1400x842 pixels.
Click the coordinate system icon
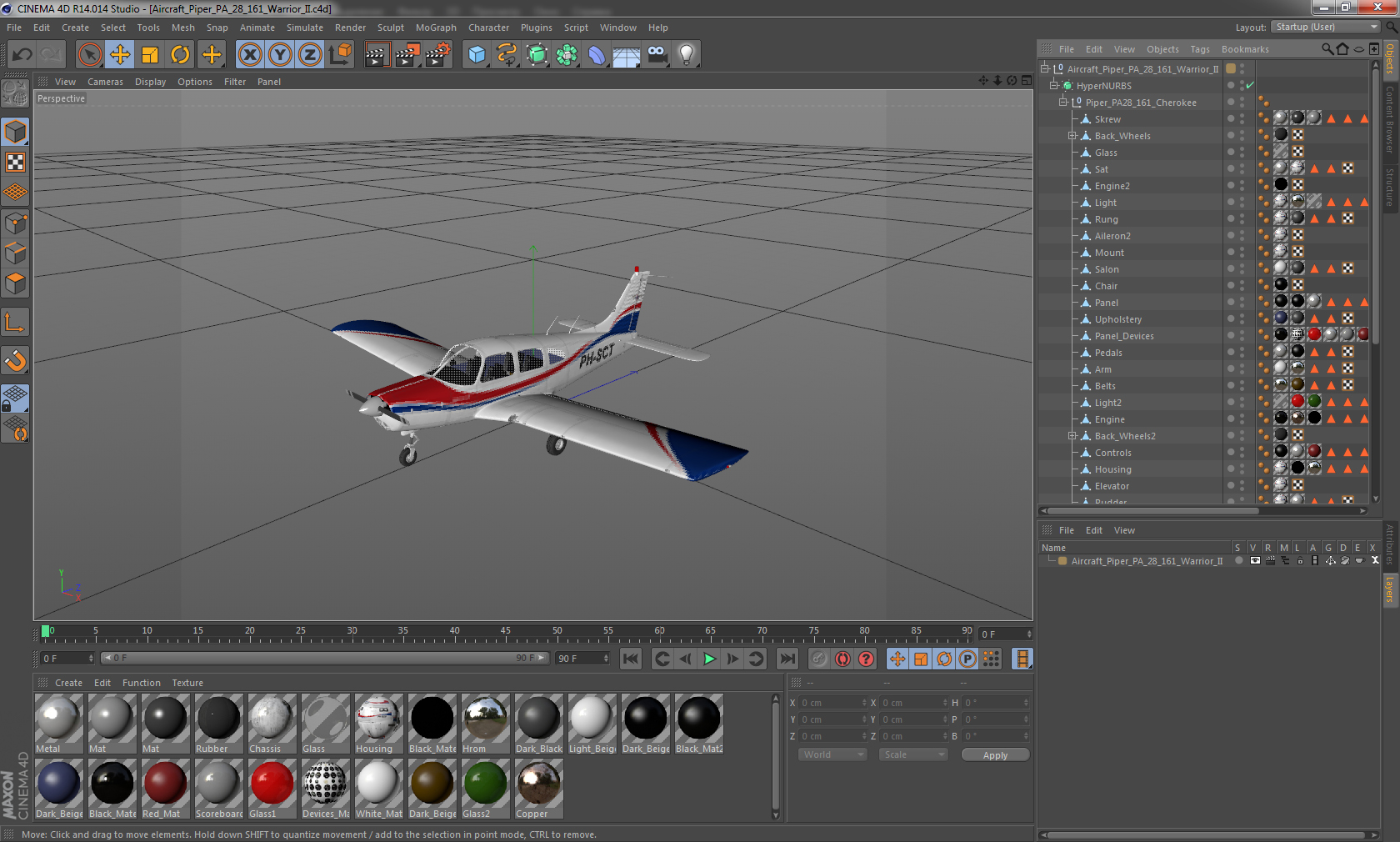[340, 55]
